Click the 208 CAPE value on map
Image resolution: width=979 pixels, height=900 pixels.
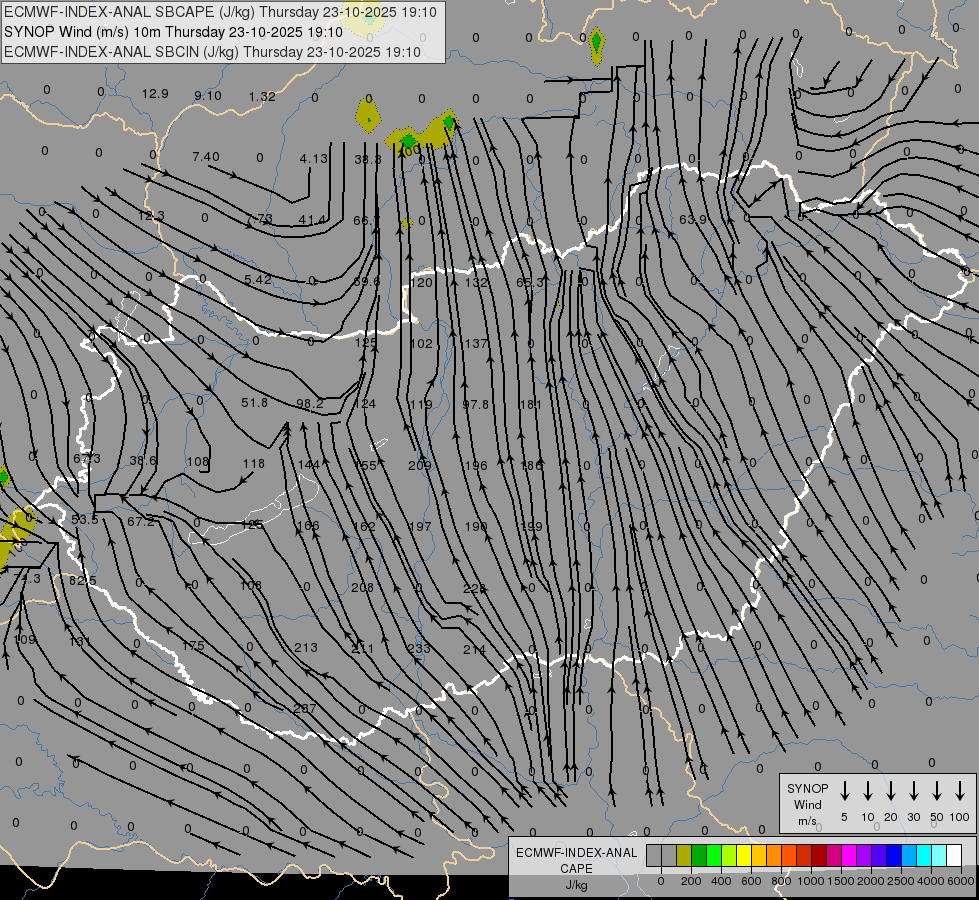(x=362, y=587)
